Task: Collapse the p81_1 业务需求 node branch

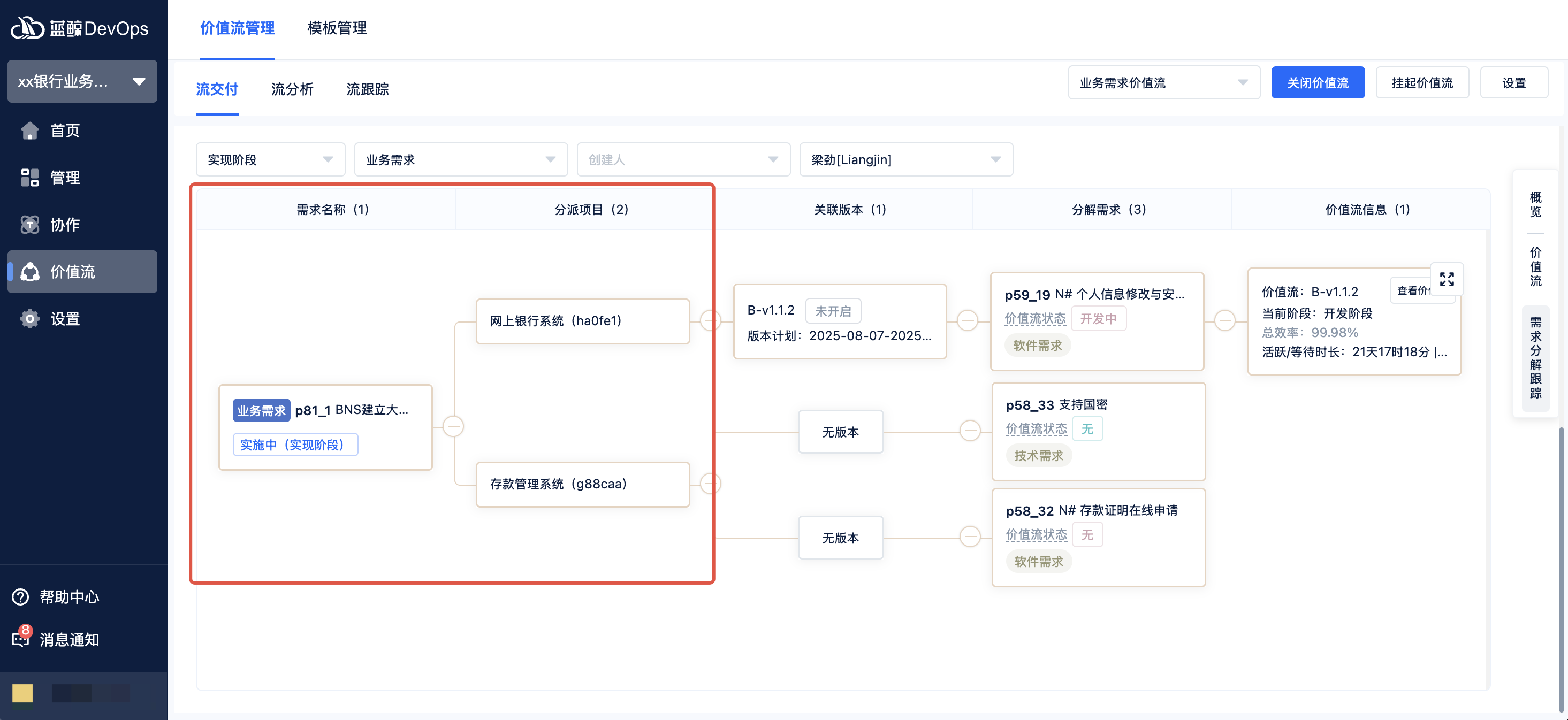Action: [x=453, y=426]
